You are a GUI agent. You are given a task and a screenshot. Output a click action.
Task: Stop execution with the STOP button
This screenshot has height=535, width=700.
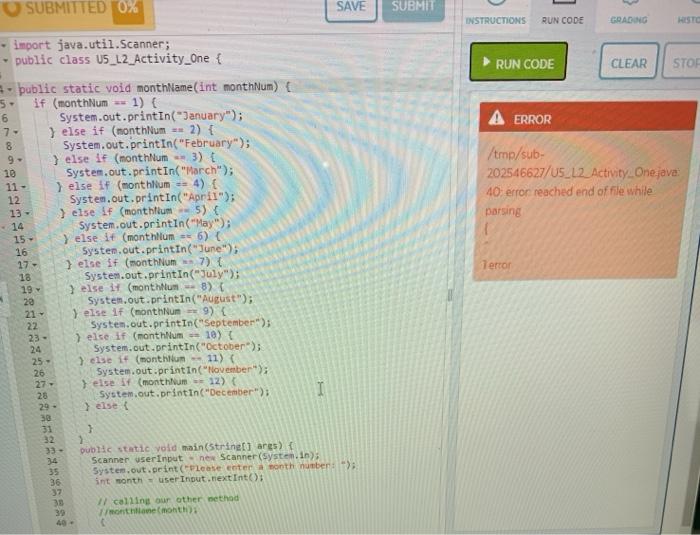coord(682,62)
